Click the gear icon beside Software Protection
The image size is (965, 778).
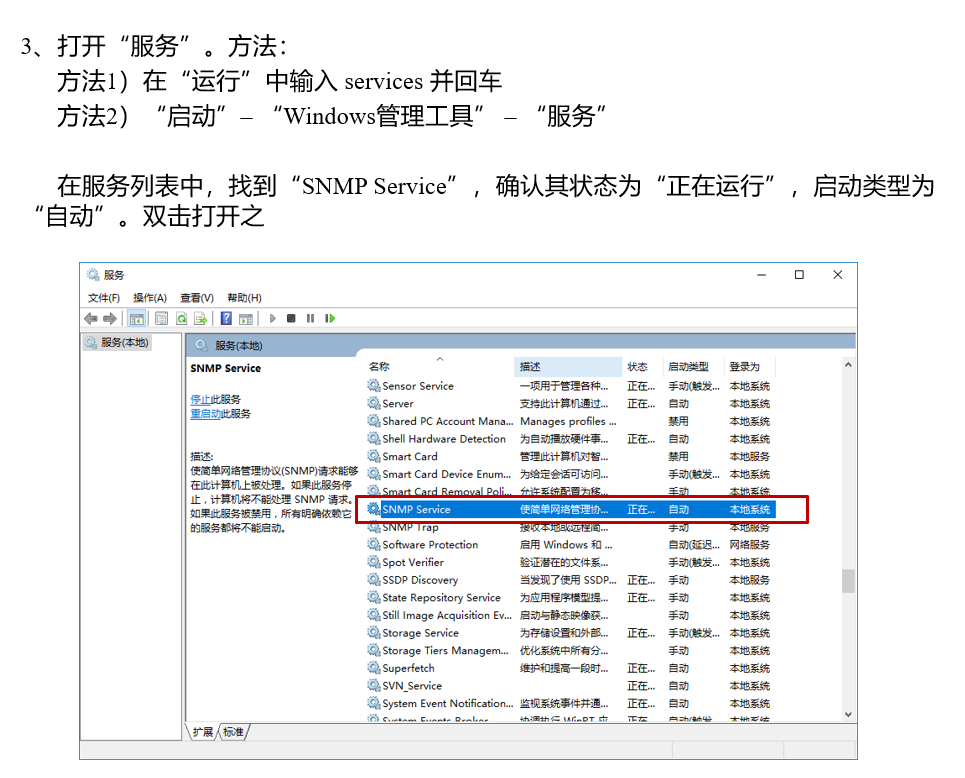374,544
